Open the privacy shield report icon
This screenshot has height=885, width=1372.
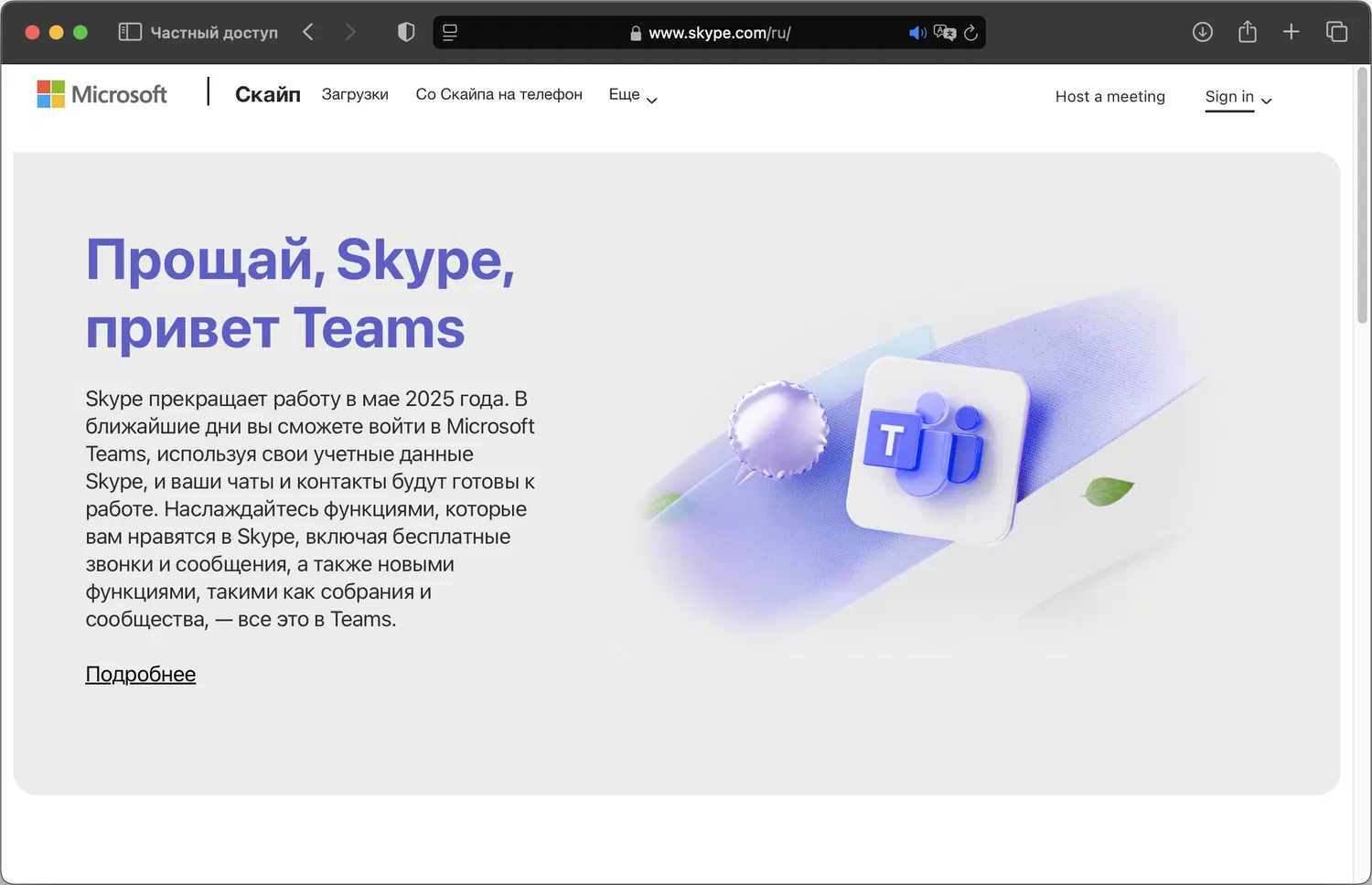(x=406, y=32)
